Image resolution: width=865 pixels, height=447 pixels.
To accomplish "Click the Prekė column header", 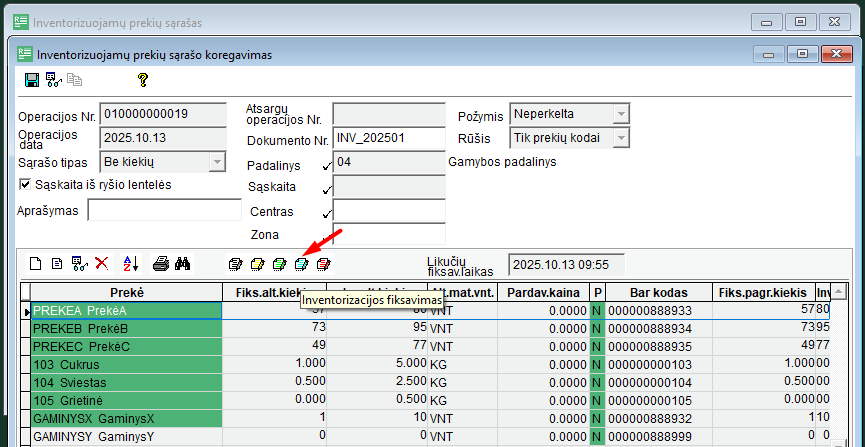I will [x=126, y=292].
